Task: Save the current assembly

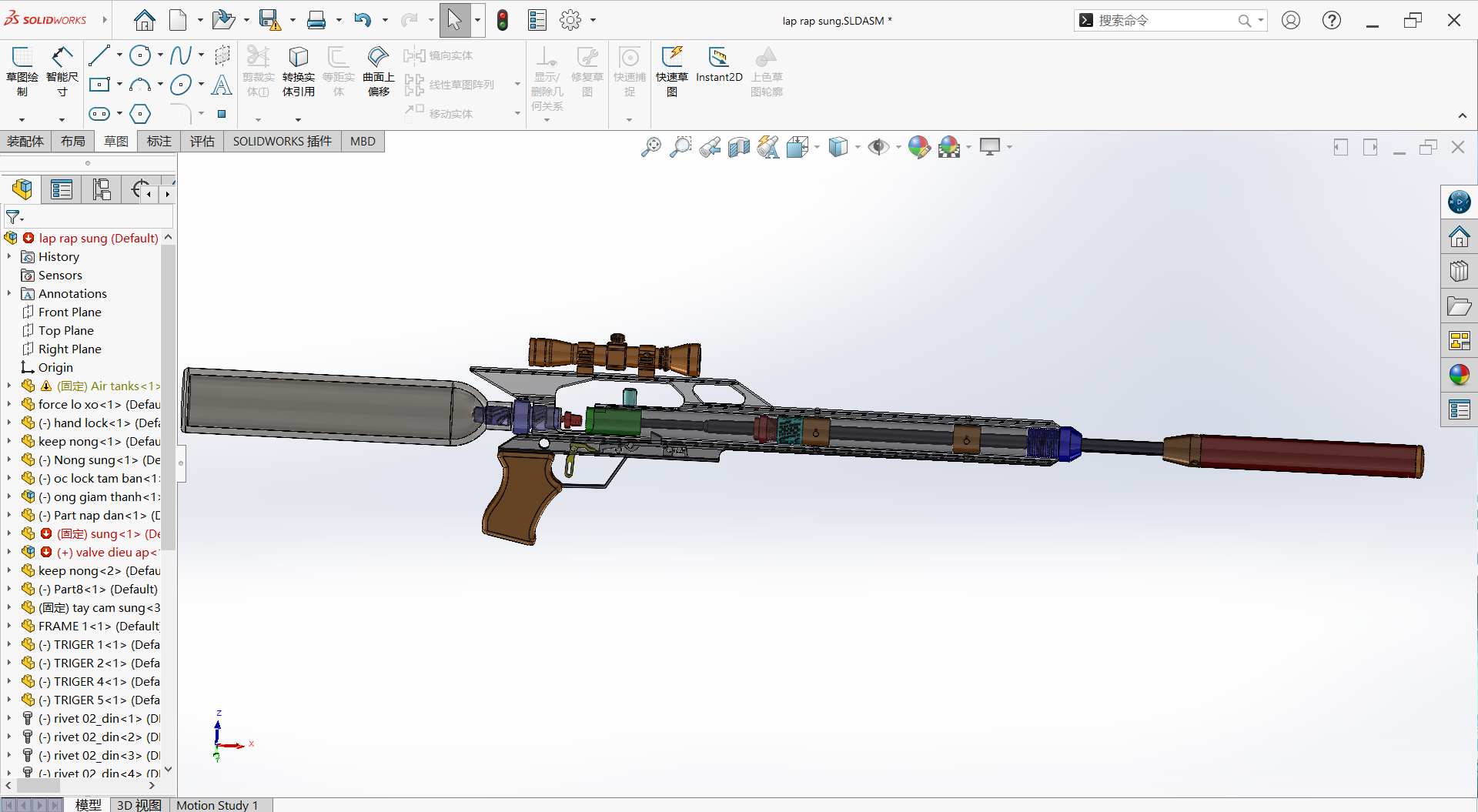Action: tap(269, 20)
